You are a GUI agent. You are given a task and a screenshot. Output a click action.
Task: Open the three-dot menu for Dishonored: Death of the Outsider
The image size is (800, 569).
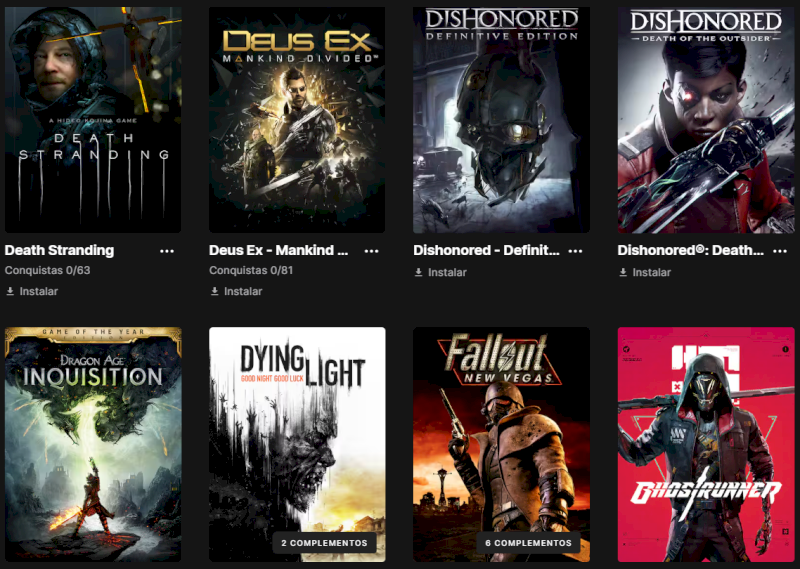point(780,251)
